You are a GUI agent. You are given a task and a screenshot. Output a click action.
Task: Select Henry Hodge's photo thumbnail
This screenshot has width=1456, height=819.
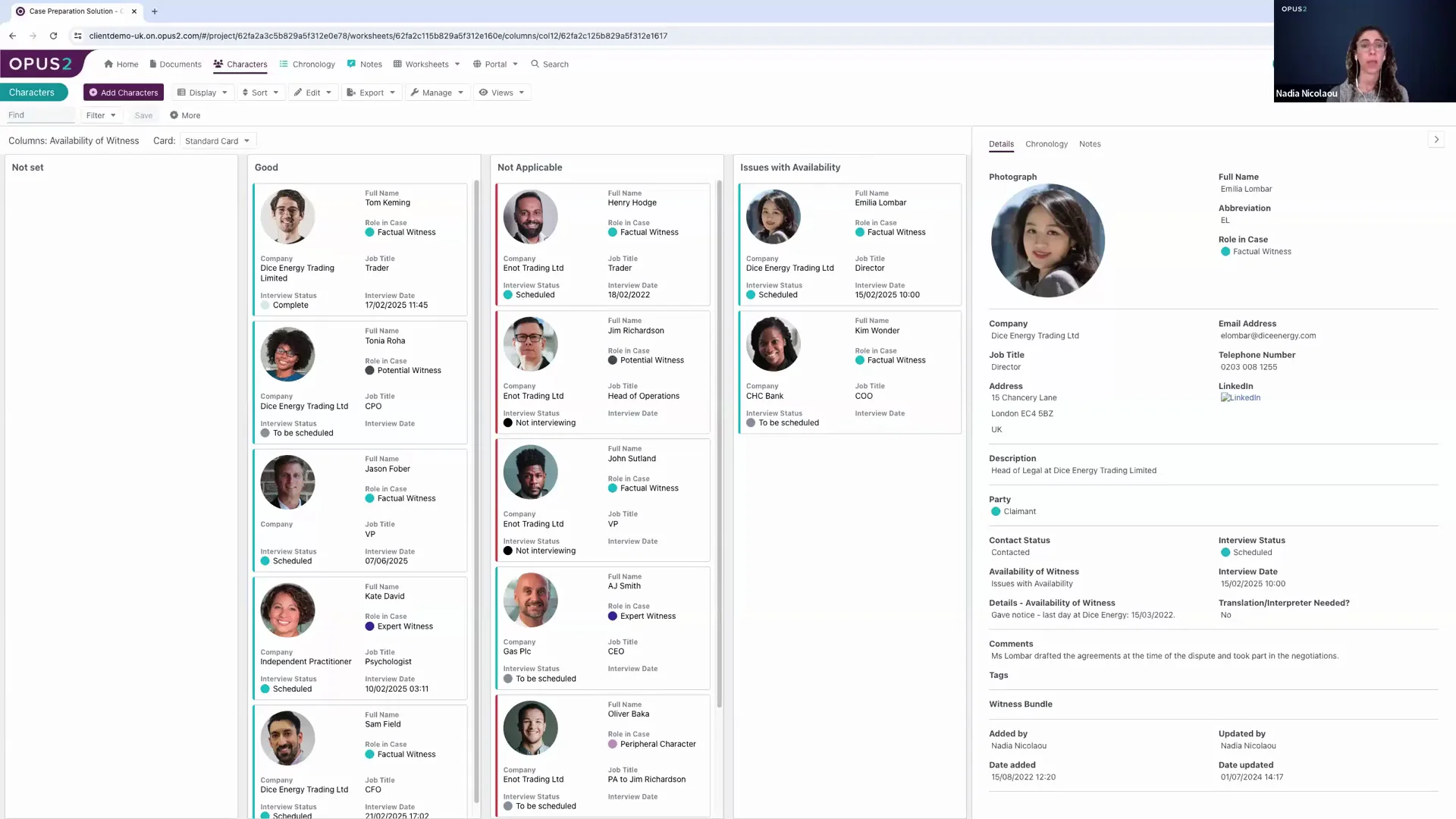[x=530, y=217]
